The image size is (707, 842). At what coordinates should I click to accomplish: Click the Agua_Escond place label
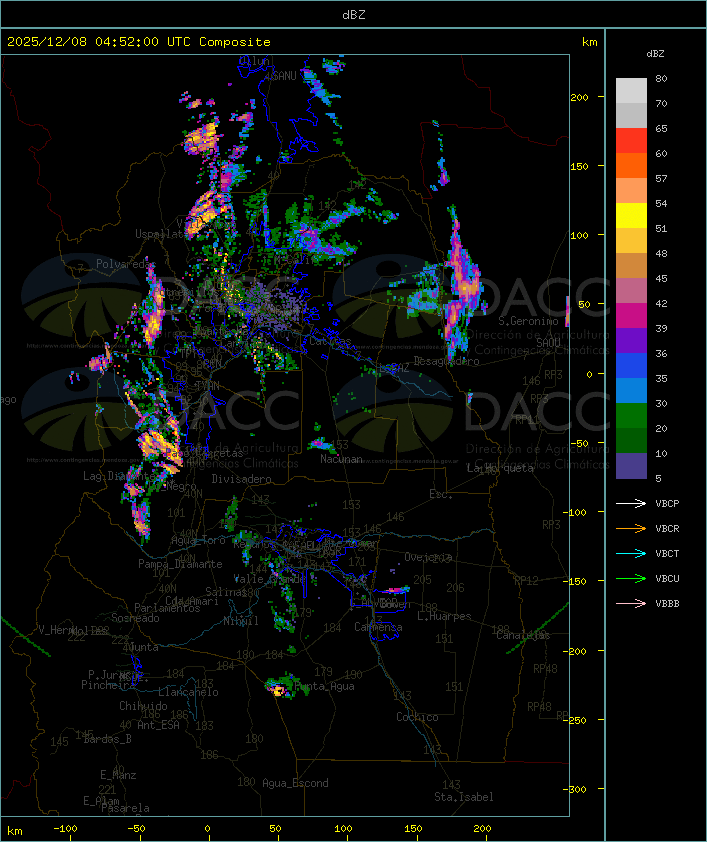pos(295,783)
